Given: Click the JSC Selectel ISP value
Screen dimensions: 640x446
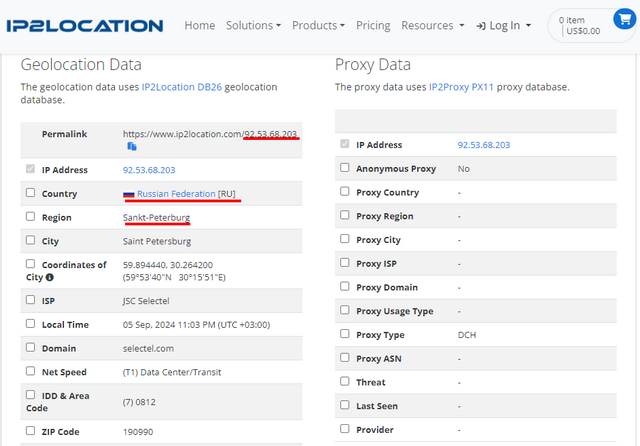Looking at the screenshot, I should point(146,301).
